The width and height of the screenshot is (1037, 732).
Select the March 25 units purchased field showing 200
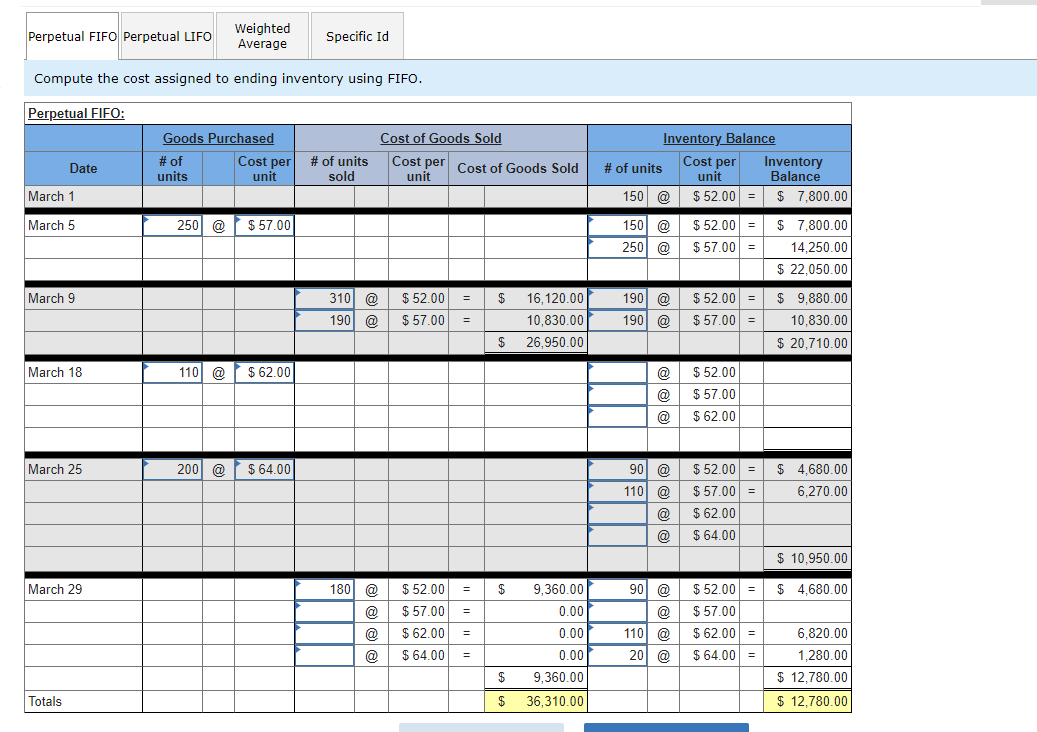point(172,469)
